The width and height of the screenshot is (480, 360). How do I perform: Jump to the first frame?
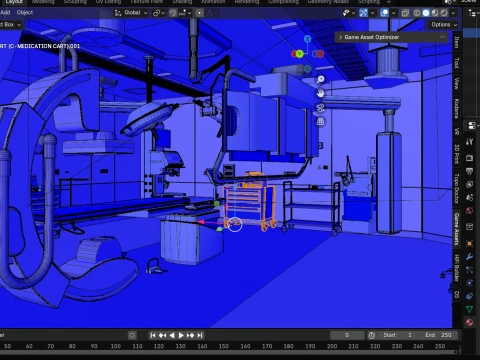point(153,335)
